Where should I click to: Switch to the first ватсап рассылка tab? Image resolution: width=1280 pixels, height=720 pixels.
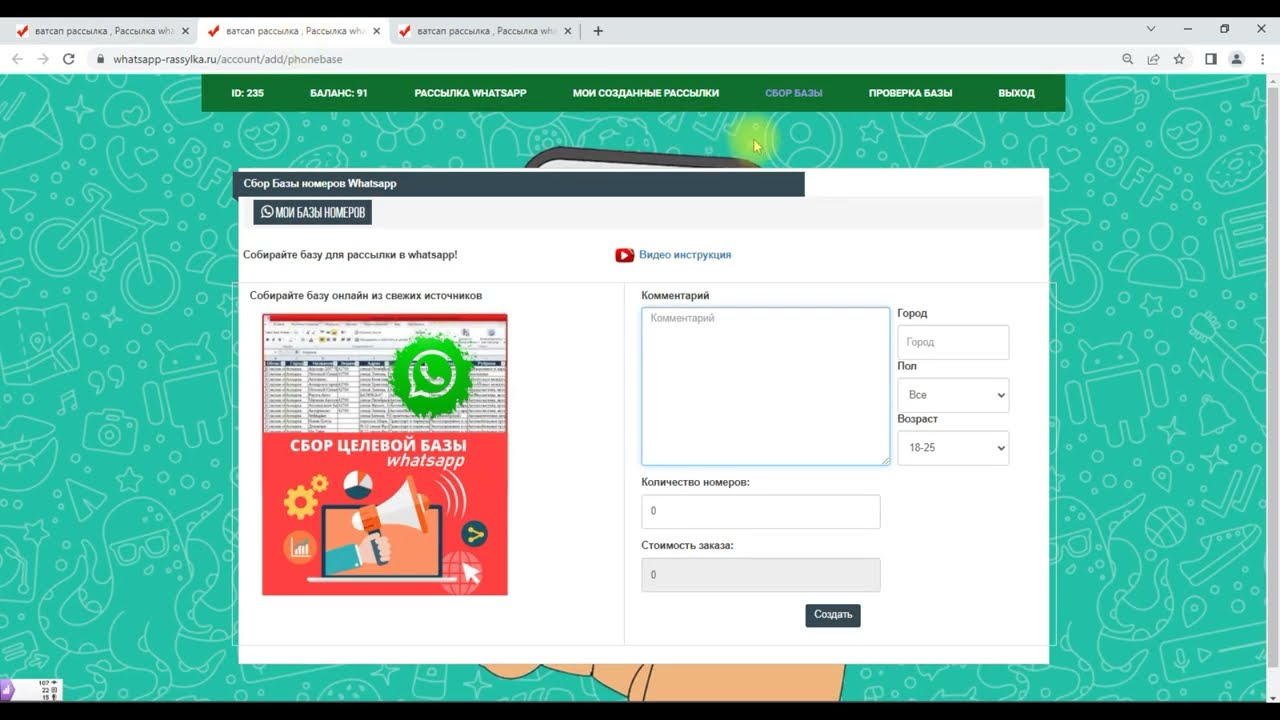(102, 31)
